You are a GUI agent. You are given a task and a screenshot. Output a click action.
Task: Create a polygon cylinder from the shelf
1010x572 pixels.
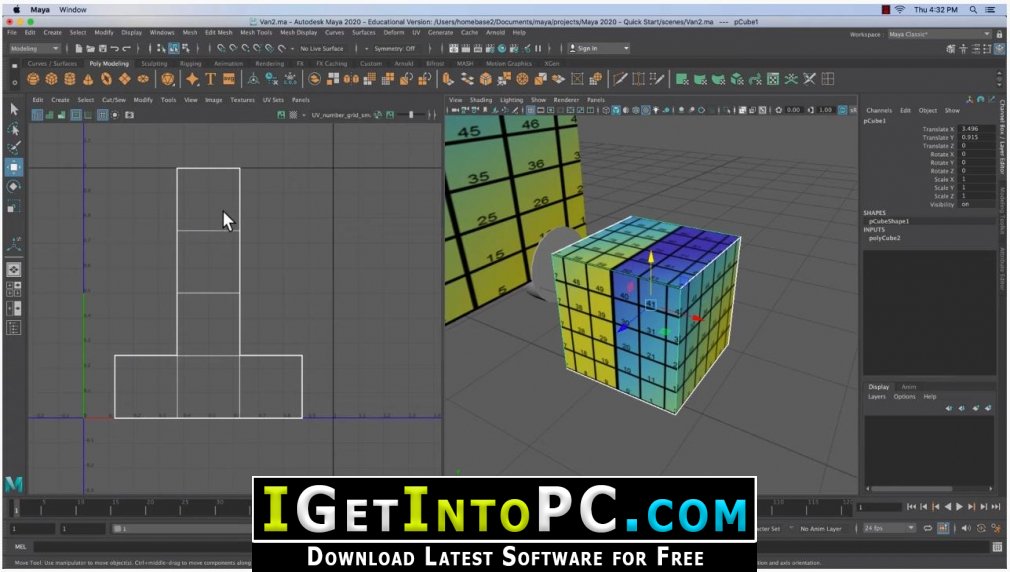pos(70,79)
